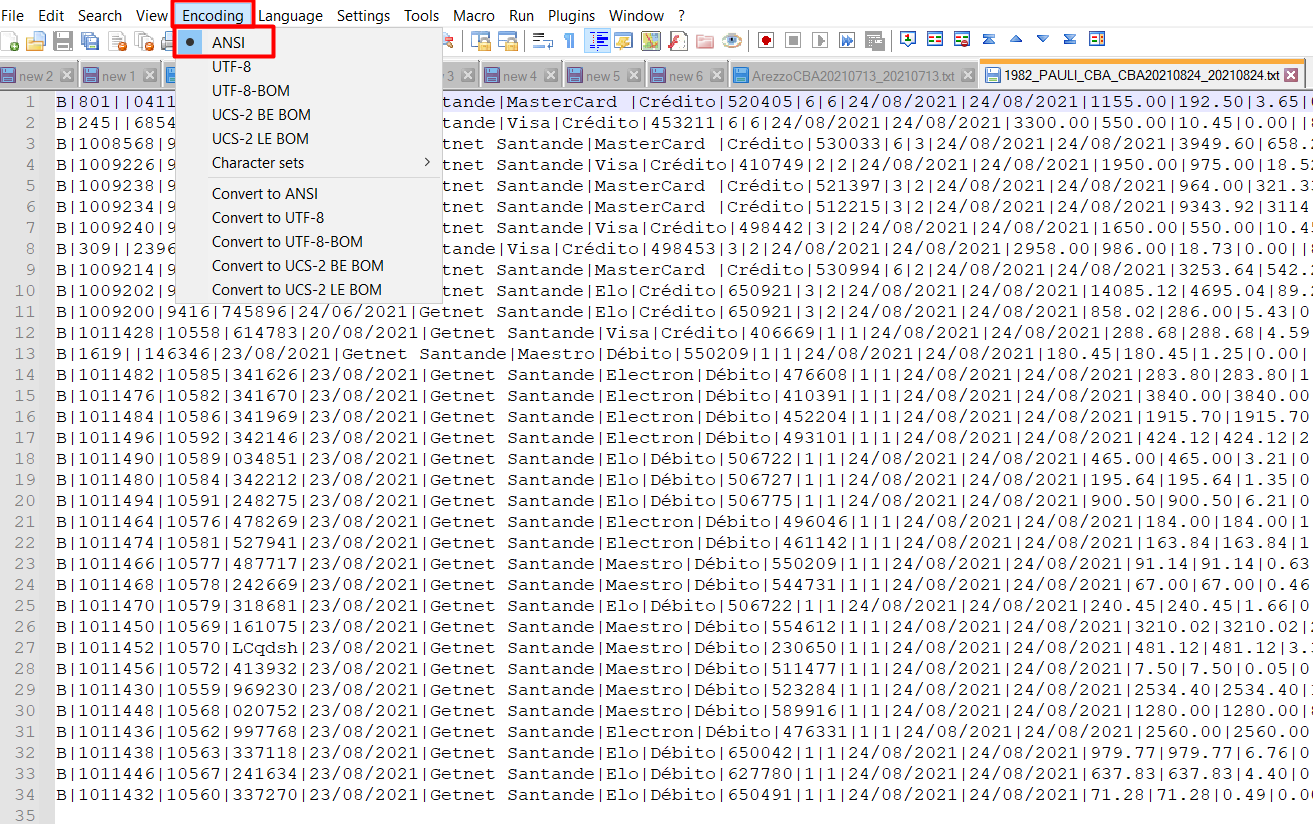Create a new document with toolbar icon
This screenshot has height=824, width=1313.
(x=10, y=41)
